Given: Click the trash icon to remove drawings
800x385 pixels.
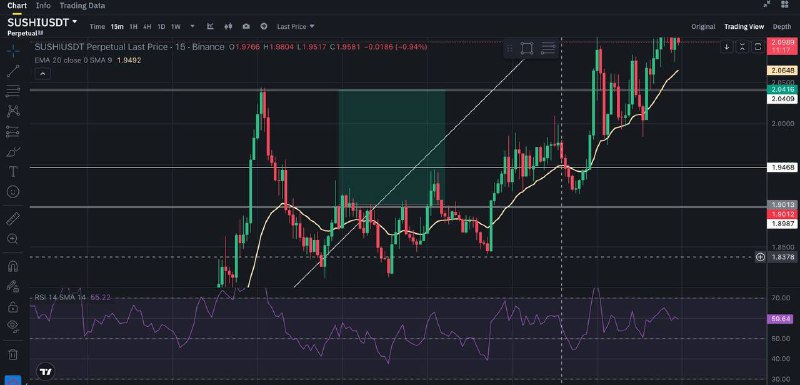Looking at the screenshot, I should coord(13,353).
